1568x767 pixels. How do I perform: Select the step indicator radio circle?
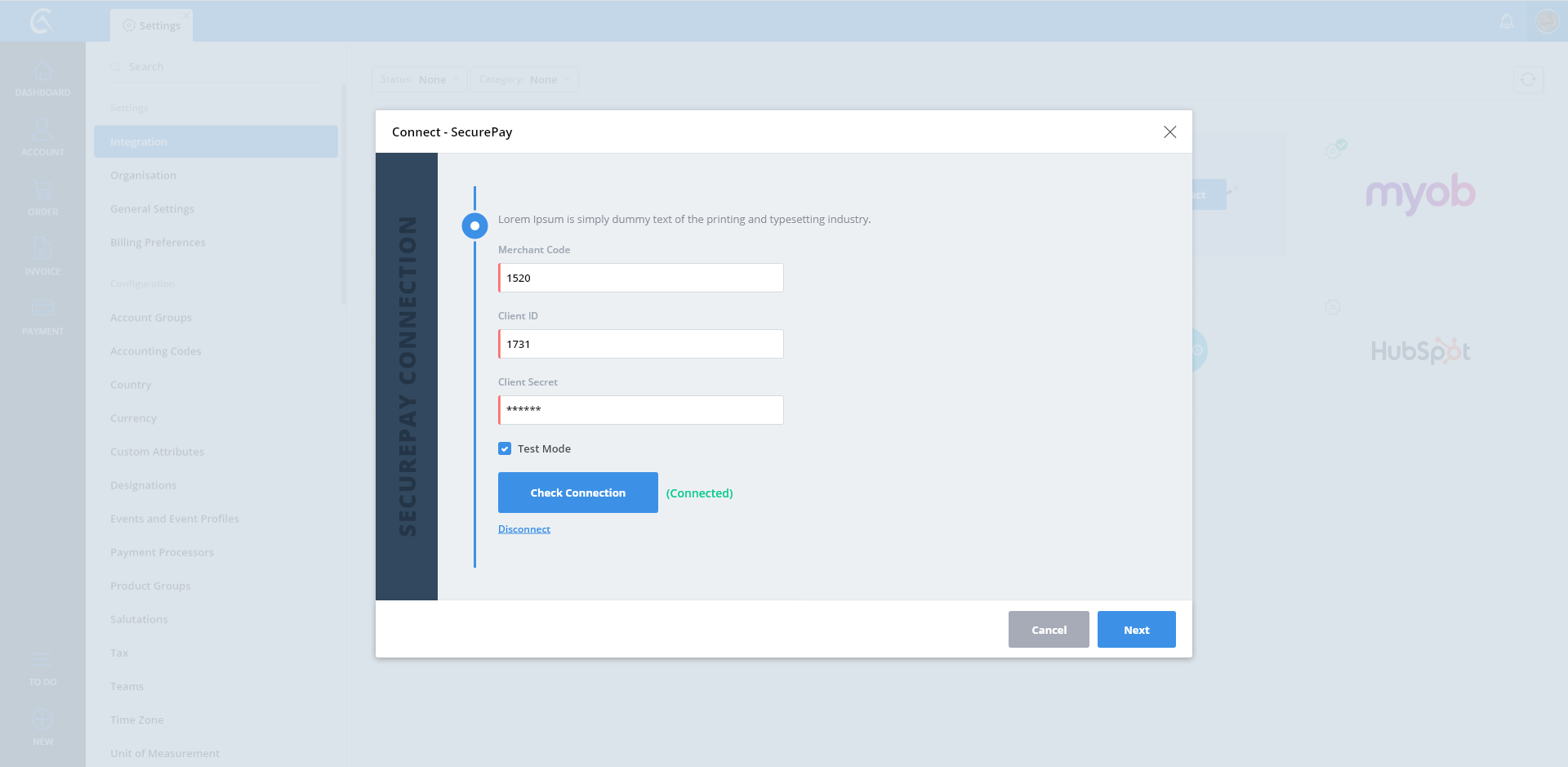474,225
